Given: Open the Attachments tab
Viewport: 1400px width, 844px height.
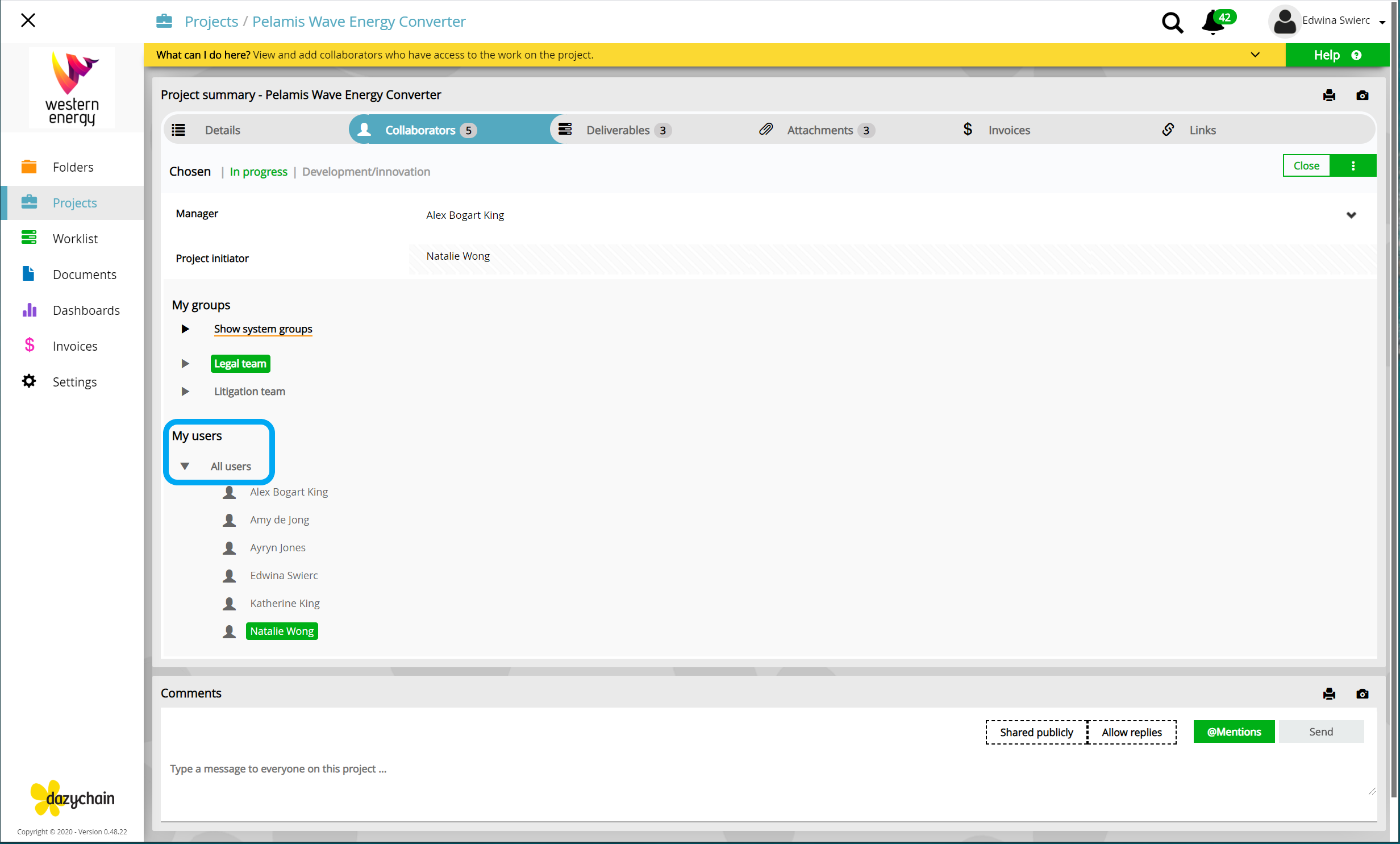Looking at the screenshot, I should coord(830,130).
